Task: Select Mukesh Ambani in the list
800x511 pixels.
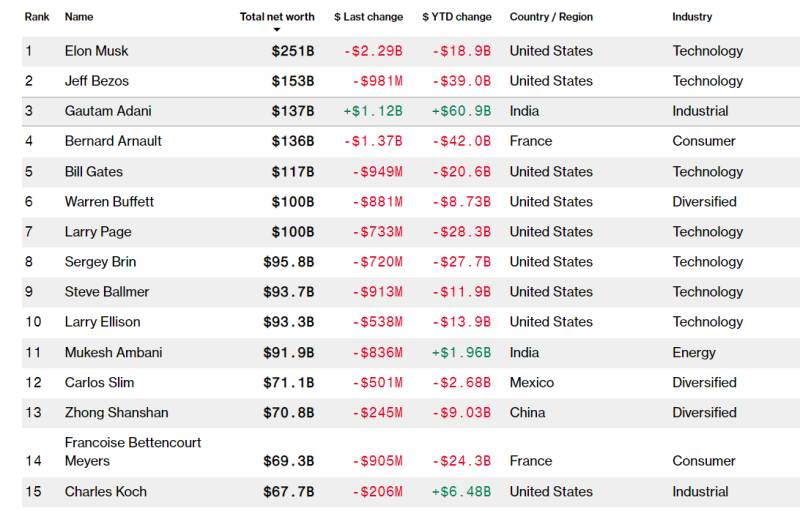Action: (113, 352)
